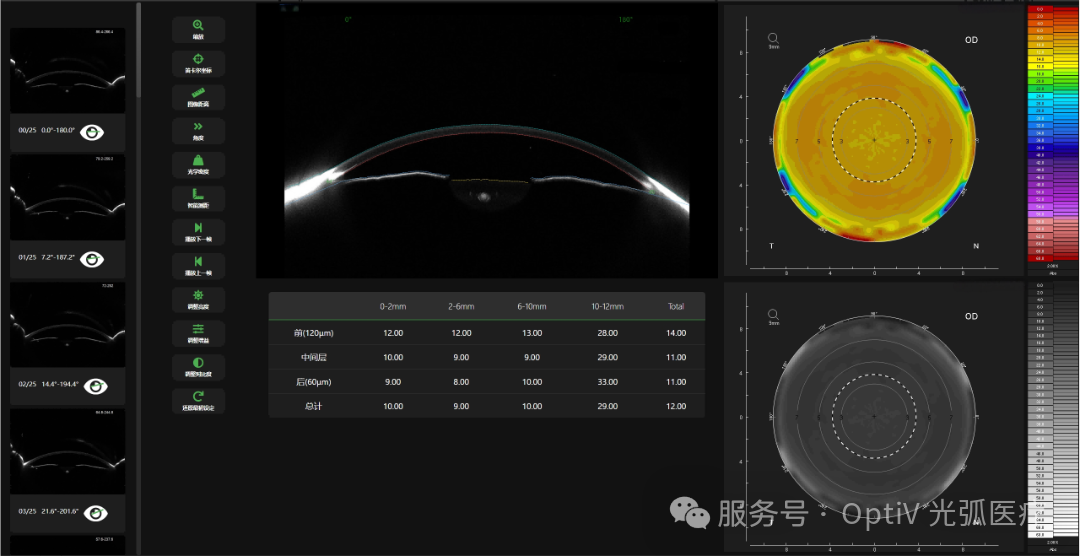Click the weight-shaped optical density tool

coord(198,164)
